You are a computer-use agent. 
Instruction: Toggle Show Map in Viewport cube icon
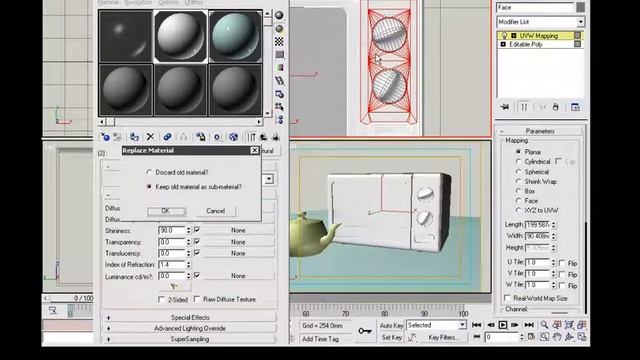[x=233, y=137]
